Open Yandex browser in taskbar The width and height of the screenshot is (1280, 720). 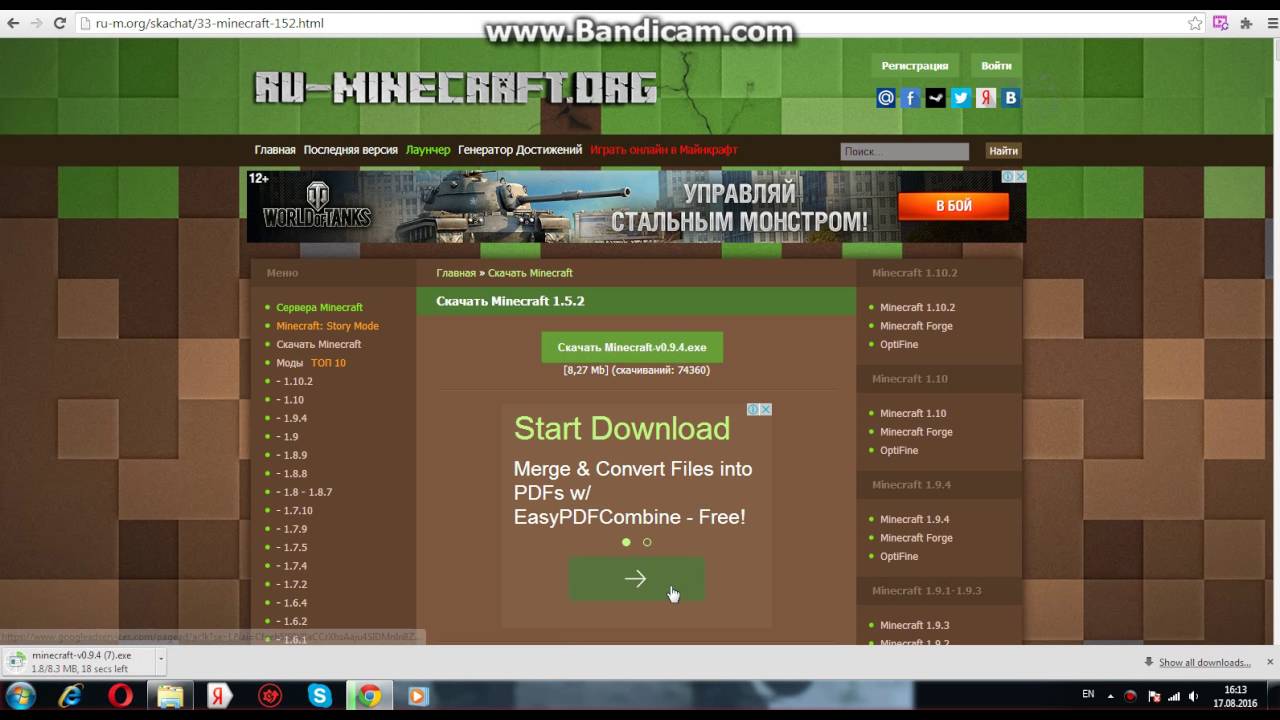pos(220,696)
